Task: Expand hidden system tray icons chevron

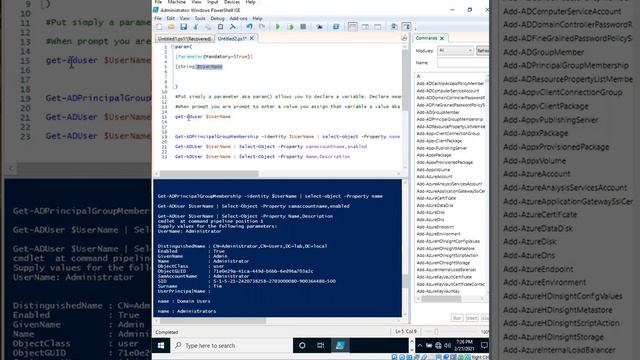Action: coord(420,346)
